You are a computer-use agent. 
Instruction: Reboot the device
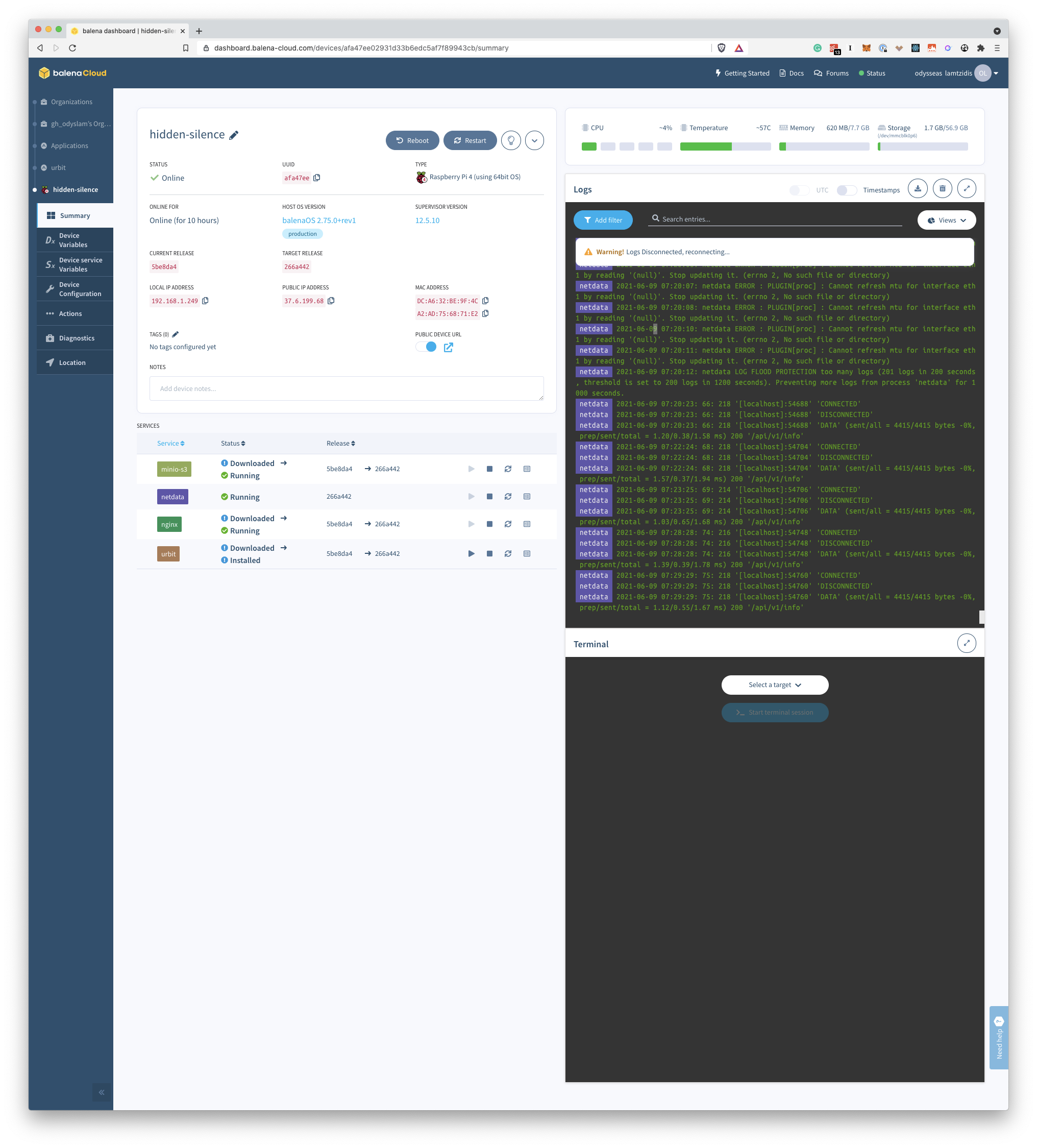click(412, 141)
